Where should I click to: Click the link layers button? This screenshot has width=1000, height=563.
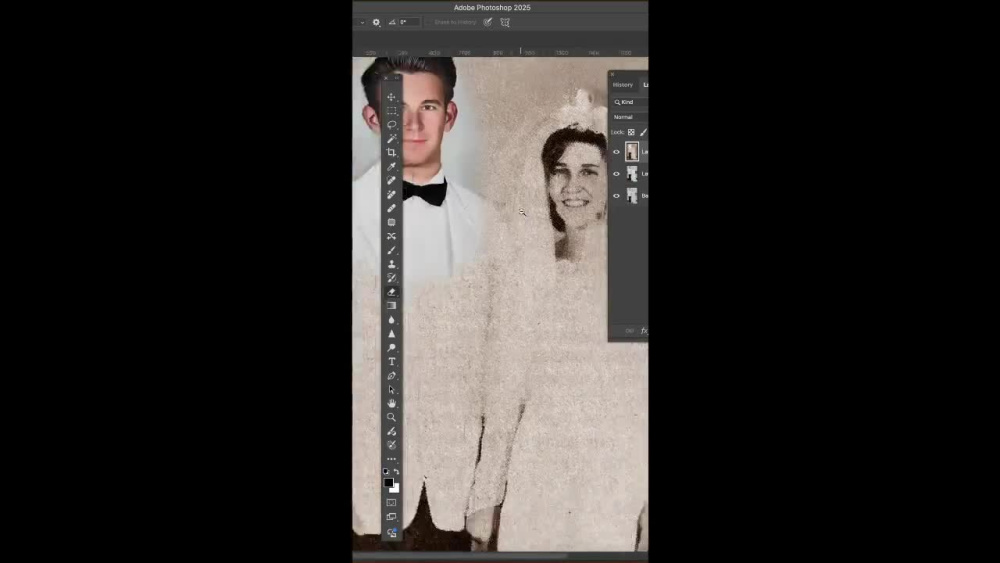(x=629, y=331)
